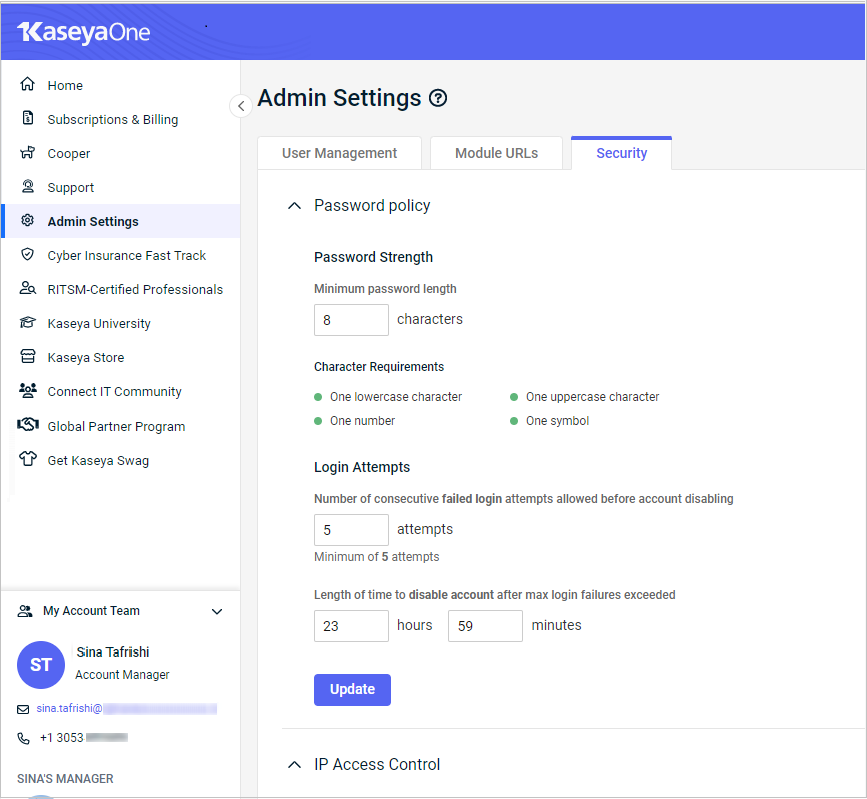Collapse the IP Access Control section
This screenshot has height=799, width=867.
tap(295, 765)
